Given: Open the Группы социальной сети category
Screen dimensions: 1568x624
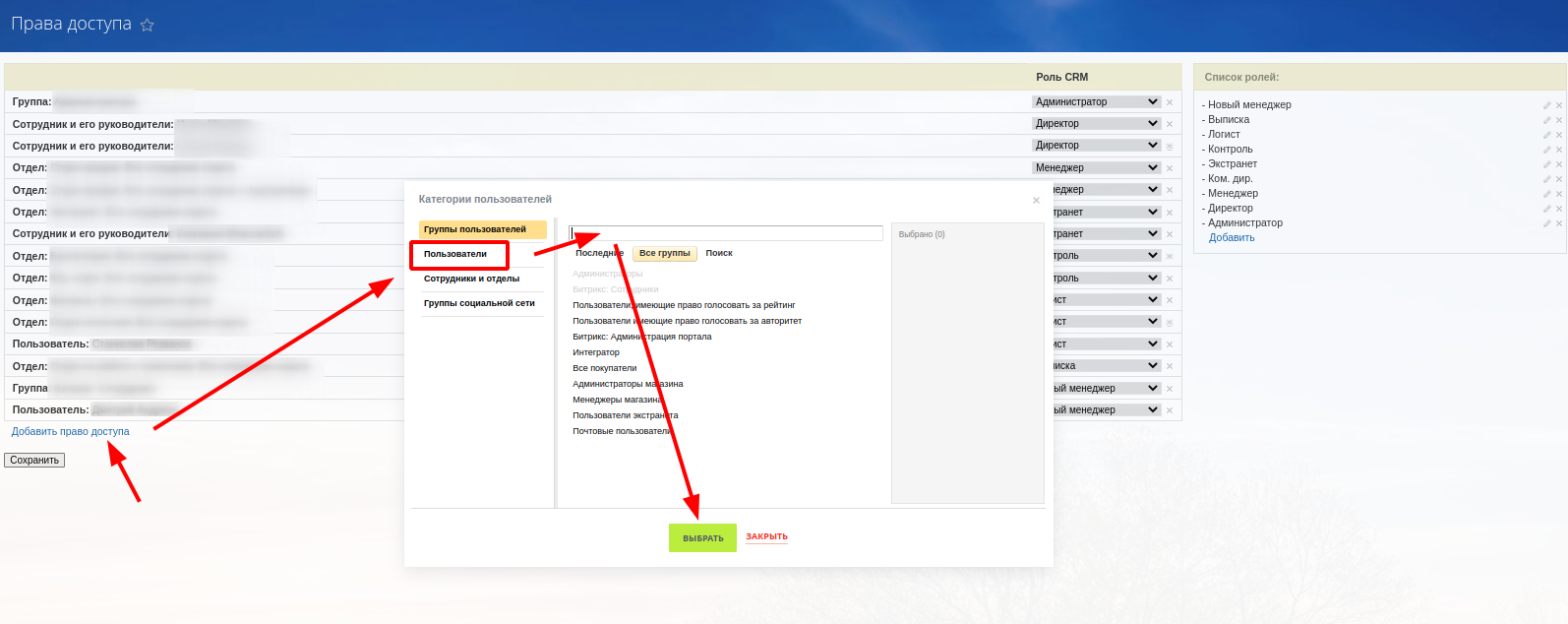Looking at the screenshot, I should [x=479, y=303].
